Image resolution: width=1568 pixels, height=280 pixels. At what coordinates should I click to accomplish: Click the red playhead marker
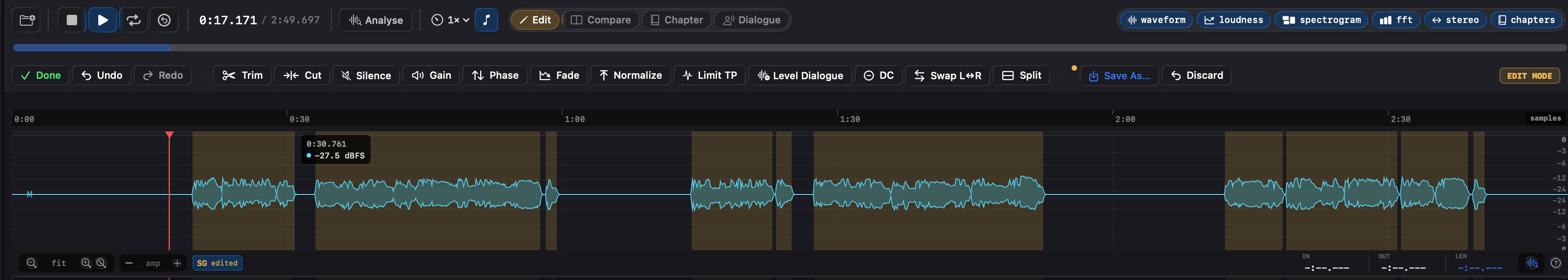pos(169,135)
